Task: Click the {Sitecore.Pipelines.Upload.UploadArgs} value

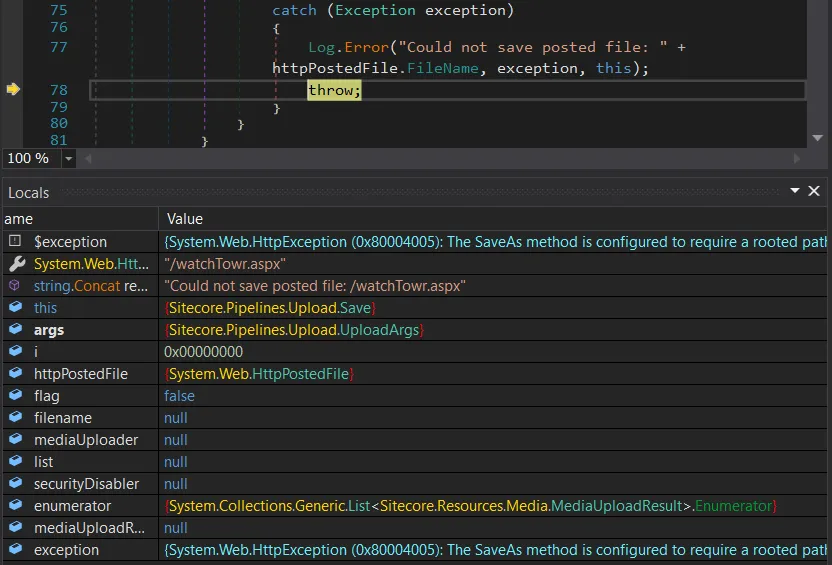Action: [294, 330]
